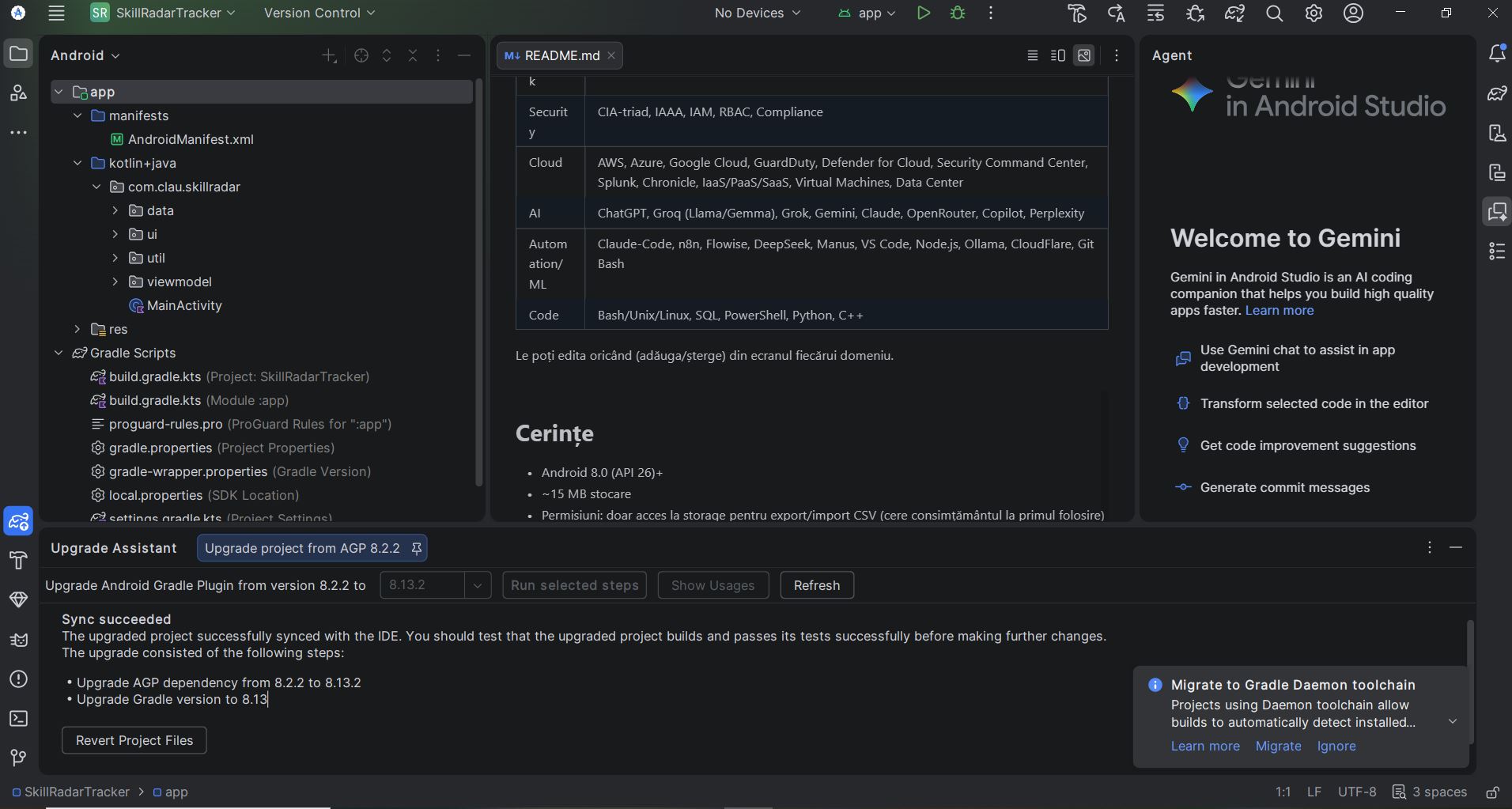
Task: Sync project with Gradle files icon
Action: click(1234, 13)
